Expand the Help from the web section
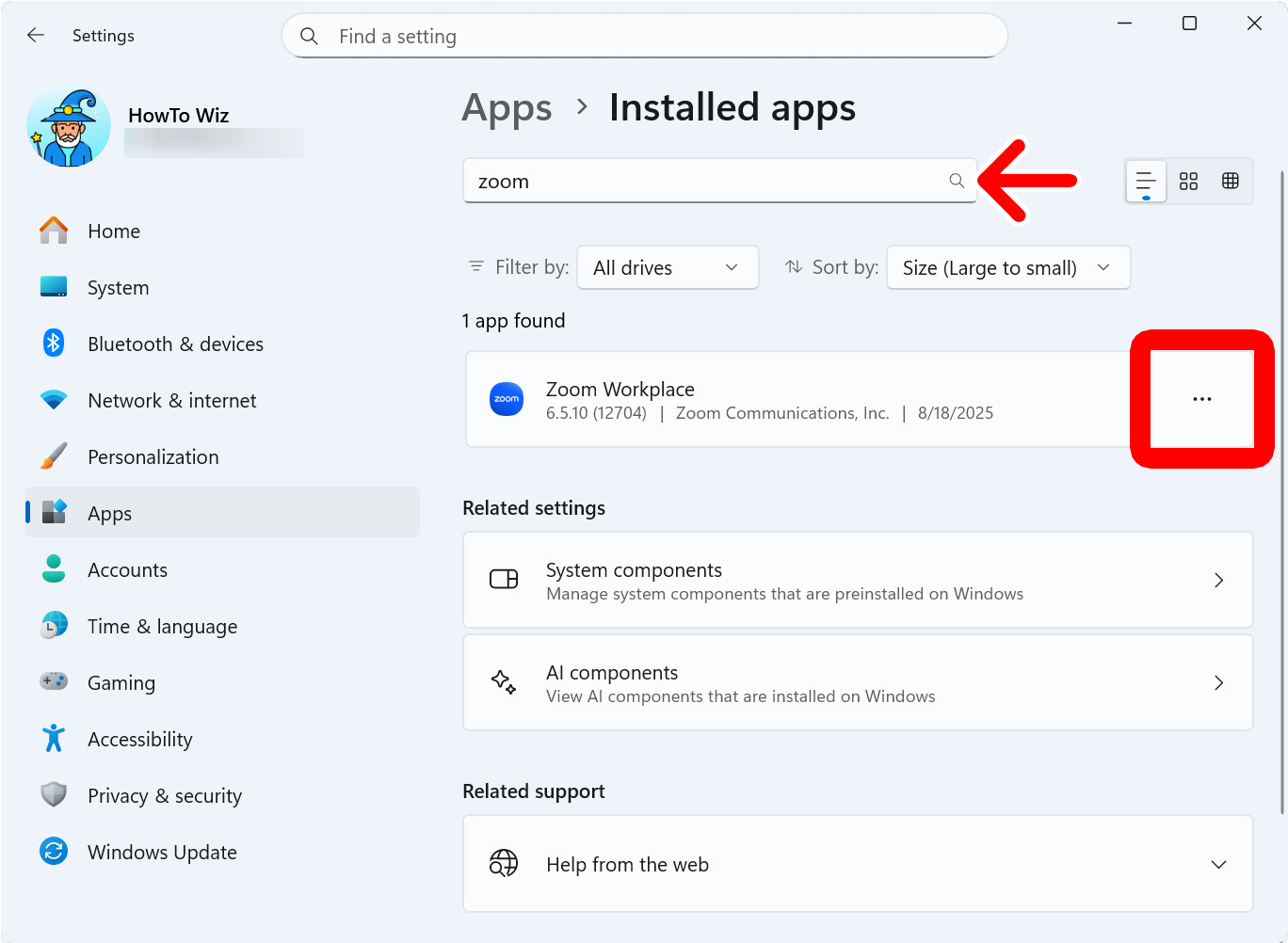The width and height of the screenshot is (1288, 943). point(1218,864)
